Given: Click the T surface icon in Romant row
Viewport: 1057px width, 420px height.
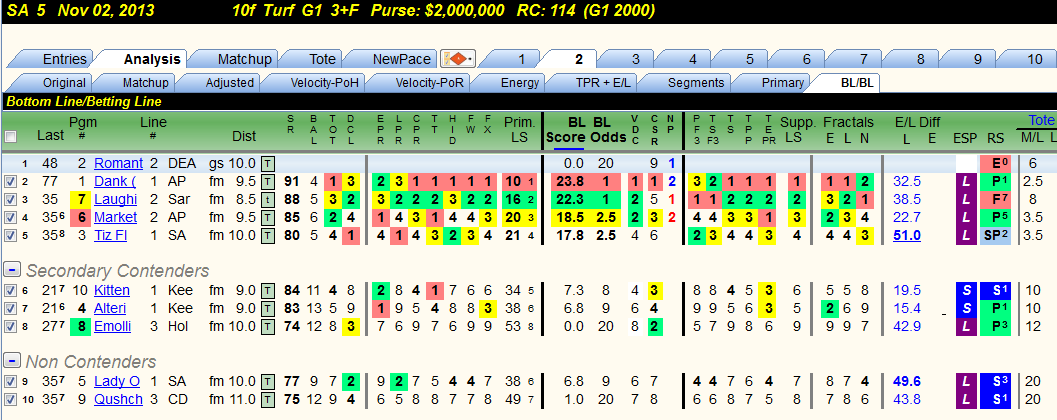Looking at the screenshot, I should pos(268,163).
